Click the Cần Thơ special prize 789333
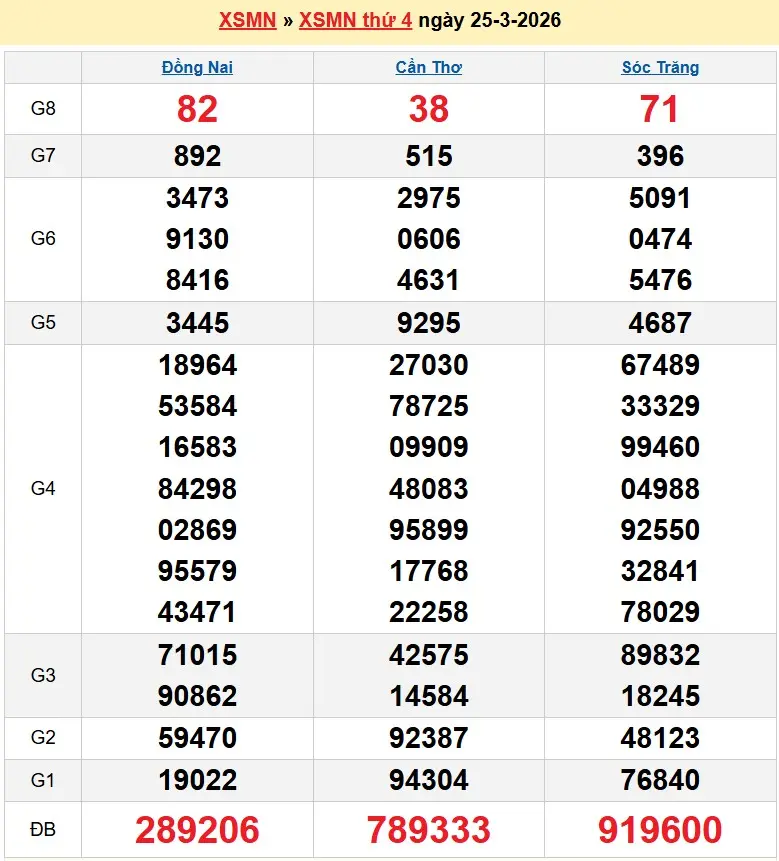 428,830
